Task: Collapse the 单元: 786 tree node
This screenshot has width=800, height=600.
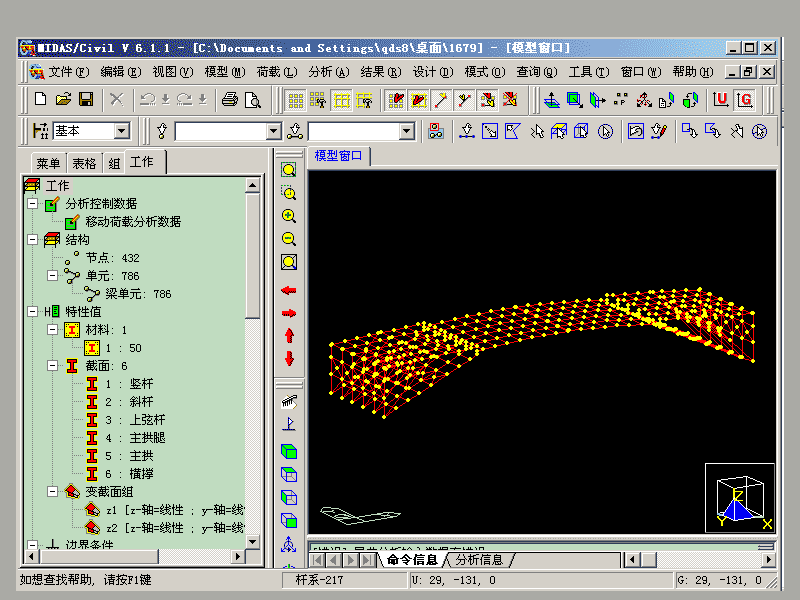Action: pos(53,276)
